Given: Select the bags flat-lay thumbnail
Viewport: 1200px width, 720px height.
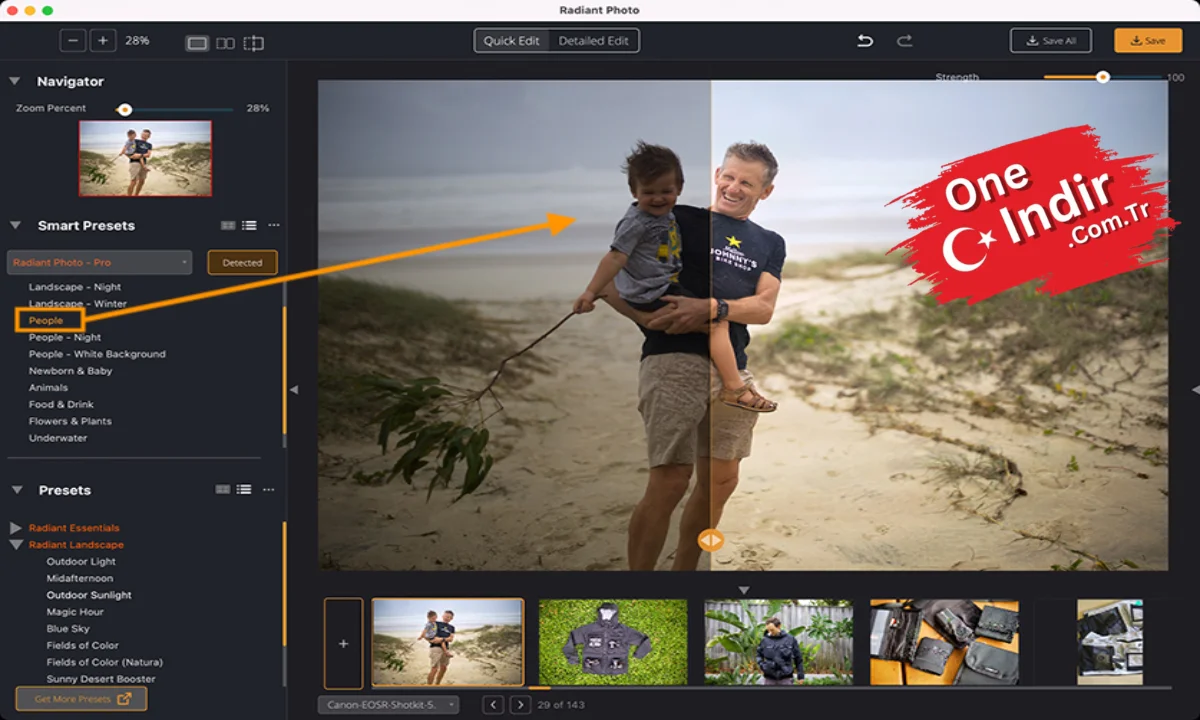Looking at the screenshot, I should [x=944, y=642].
